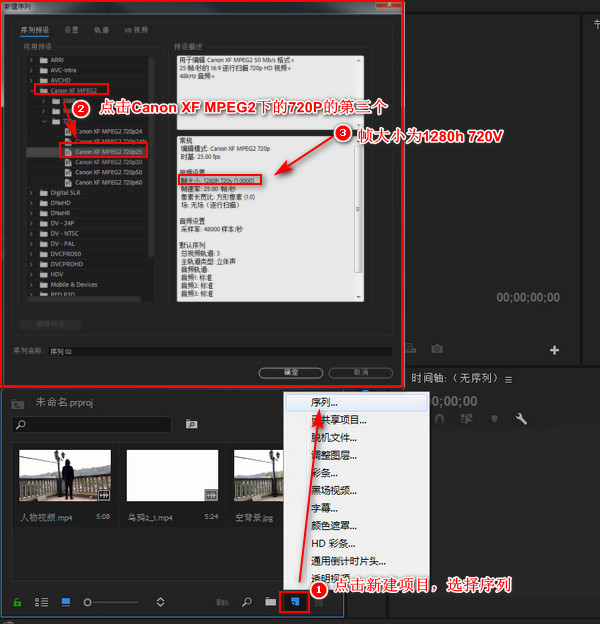Expand the DNxHD preset folder
This screenshot has height=624, width=601.
click(31, 203)
